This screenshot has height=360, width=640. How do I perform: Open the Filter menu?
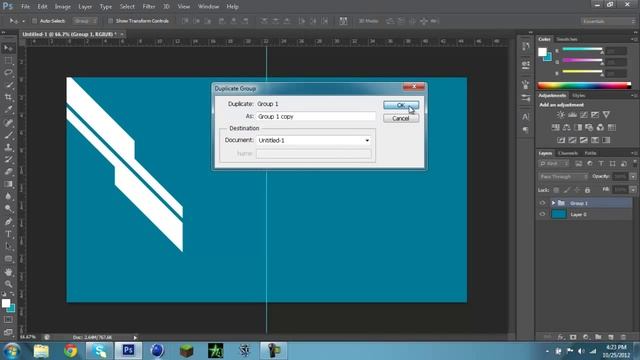(149, 7)
